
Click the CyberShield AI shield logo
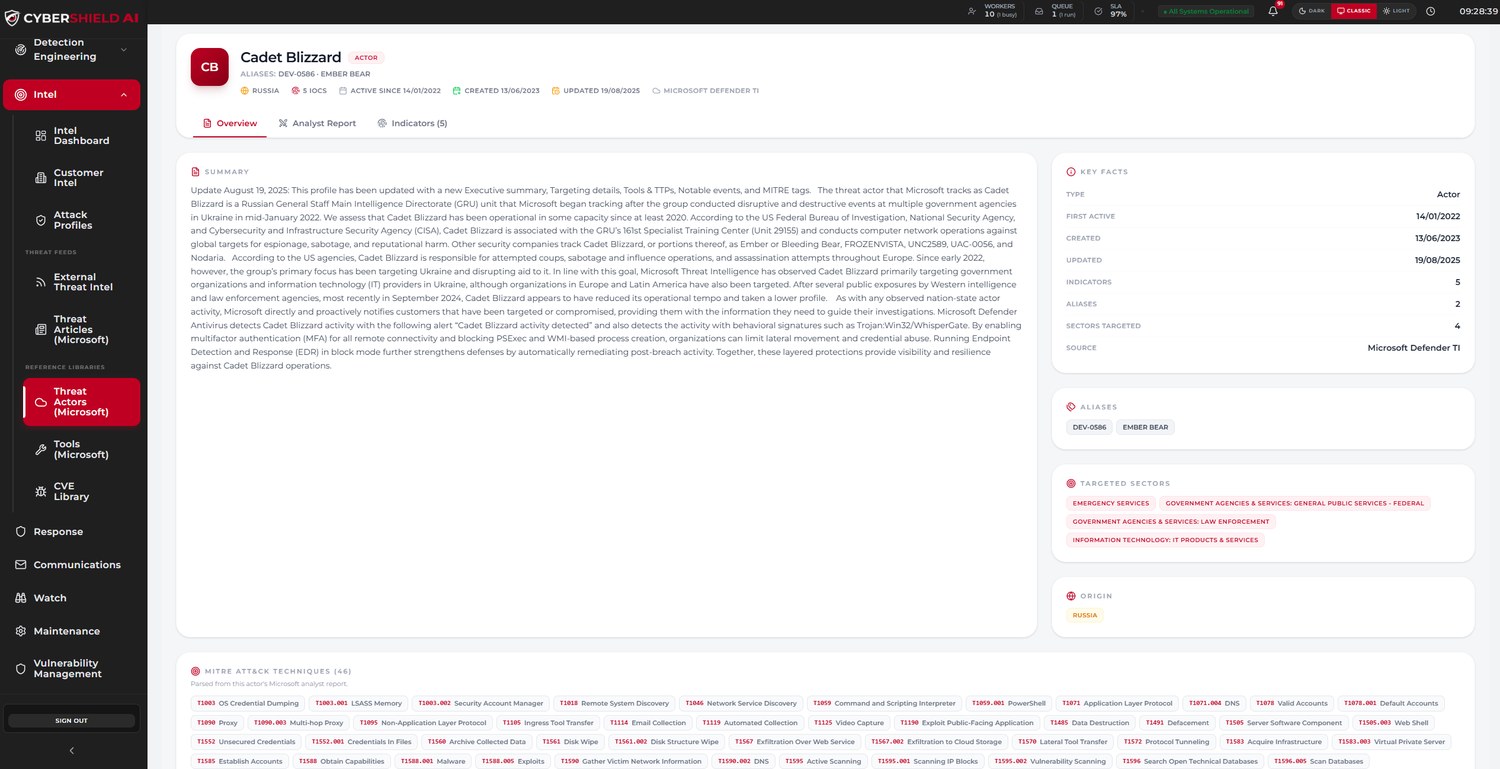[x=12, y=16]
